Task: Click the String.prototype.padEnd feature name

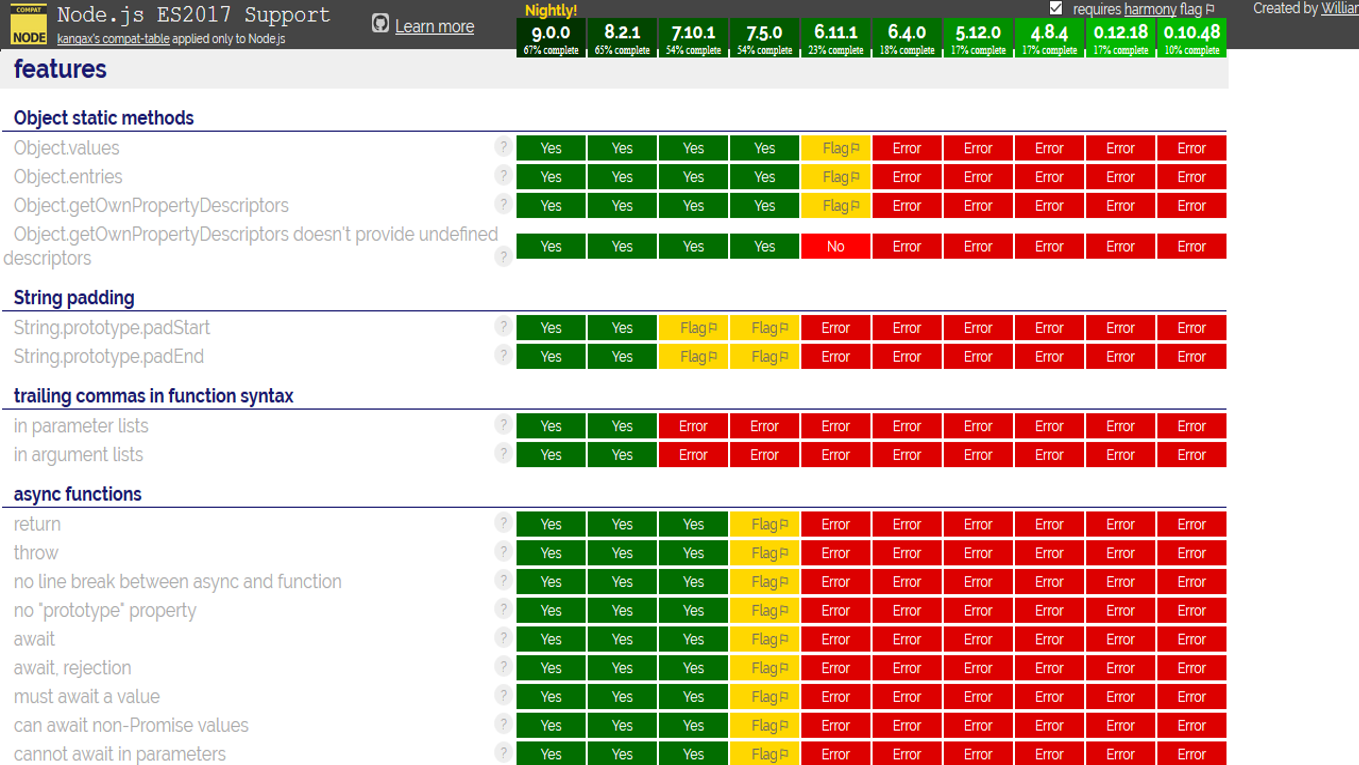Action: (x=109, y=357)
